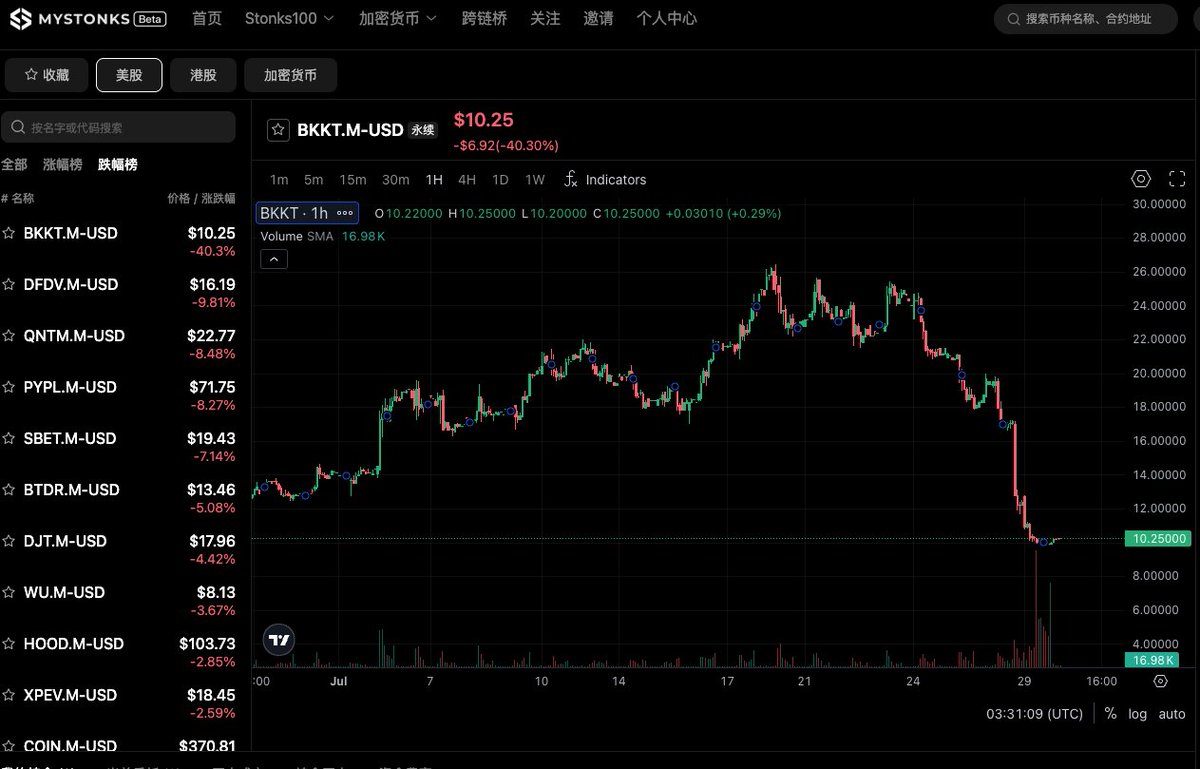
Task: Enter fullscreen chart mode
Action: tap(1177, 179)
